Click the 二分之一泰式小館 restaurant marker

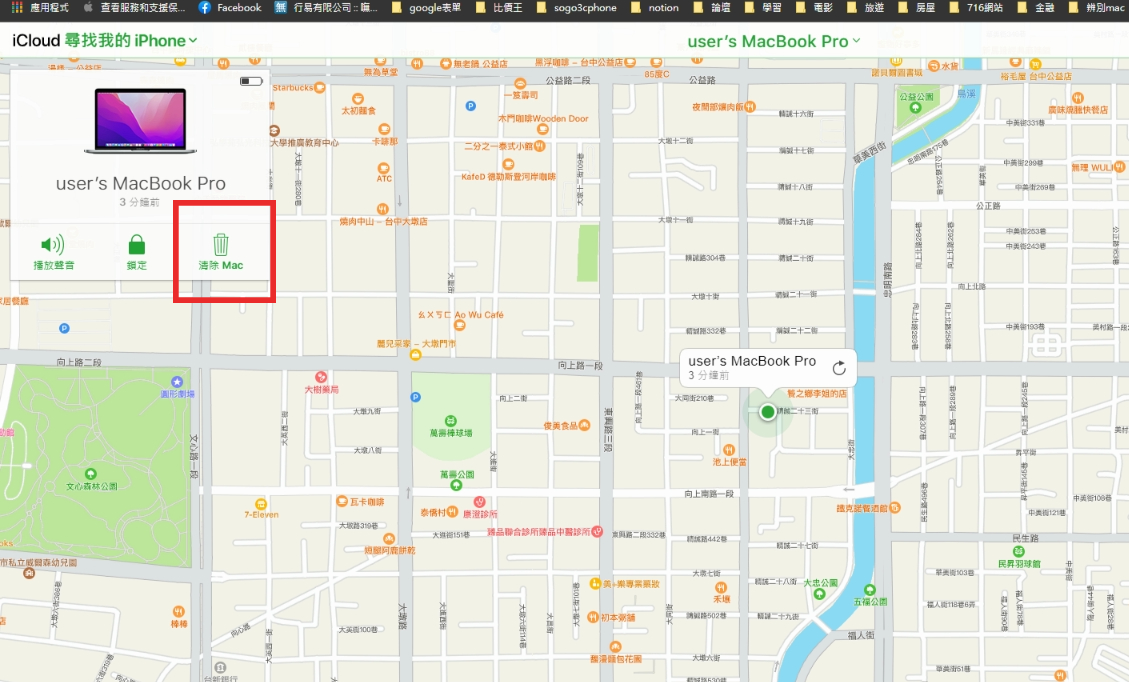(539, 146)
